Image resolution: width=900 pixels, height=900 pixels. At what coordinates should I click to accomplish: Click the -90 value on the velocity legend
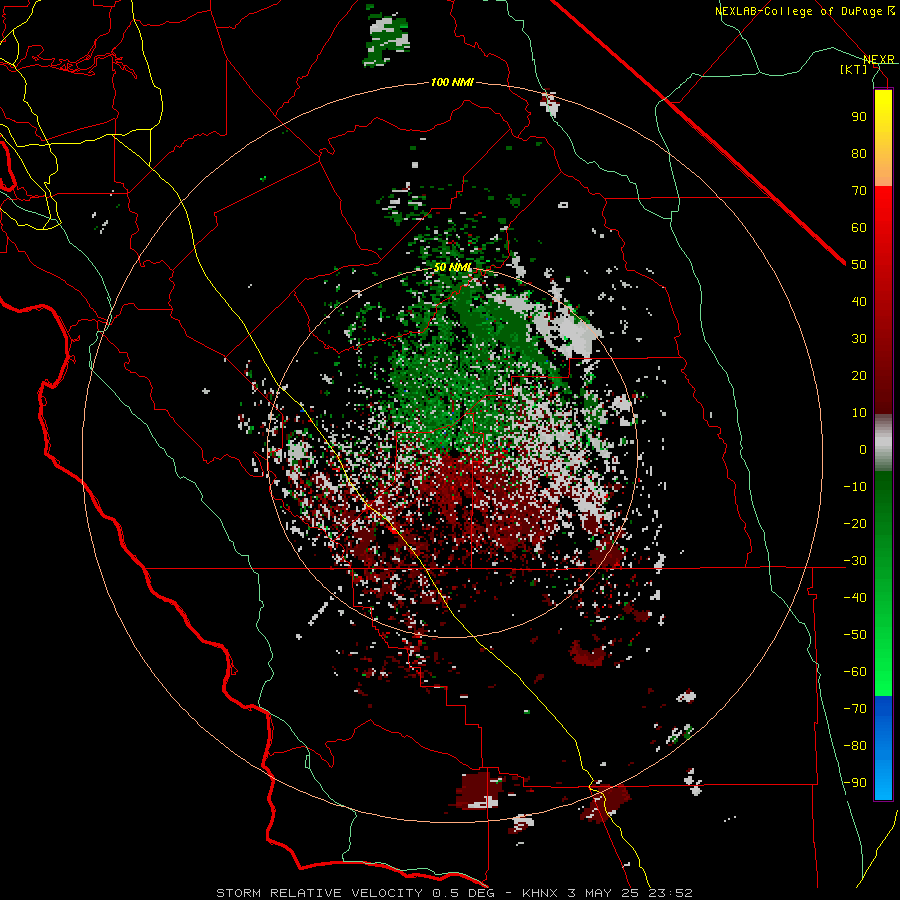(855, 783)
